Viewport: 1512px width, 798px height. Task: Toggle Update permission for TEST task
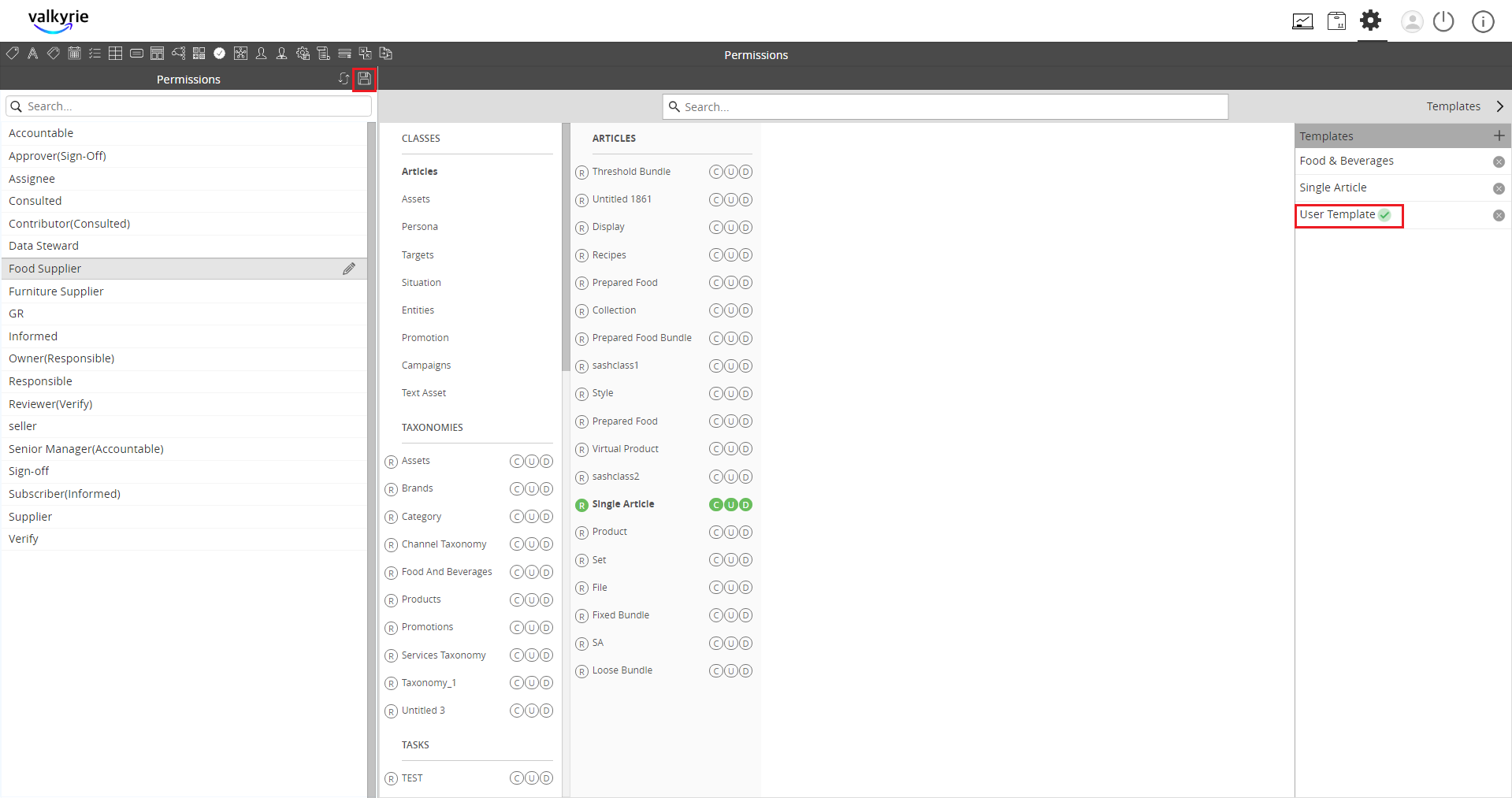532,778
